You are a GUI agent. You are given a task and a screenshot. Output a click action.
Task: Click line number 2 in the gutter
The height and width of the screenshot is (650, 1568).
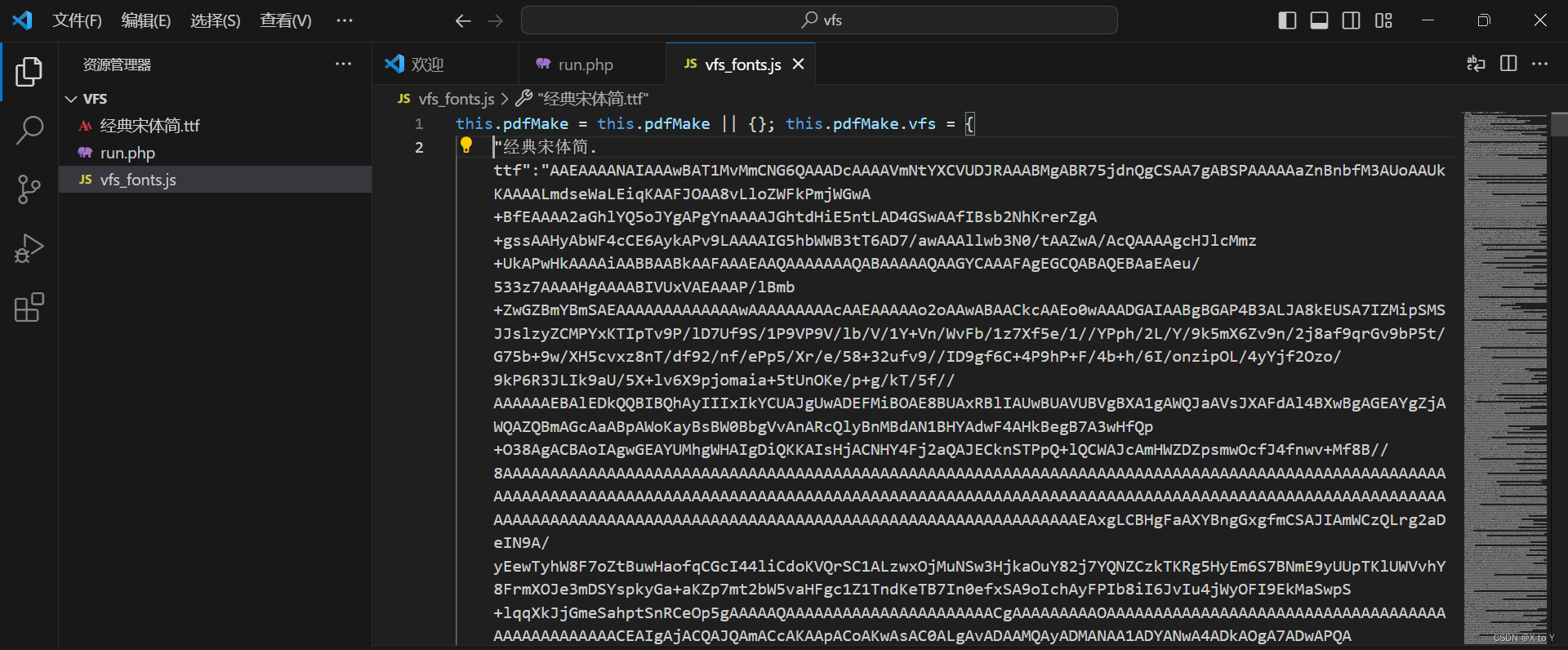click(x=419, y=147)
